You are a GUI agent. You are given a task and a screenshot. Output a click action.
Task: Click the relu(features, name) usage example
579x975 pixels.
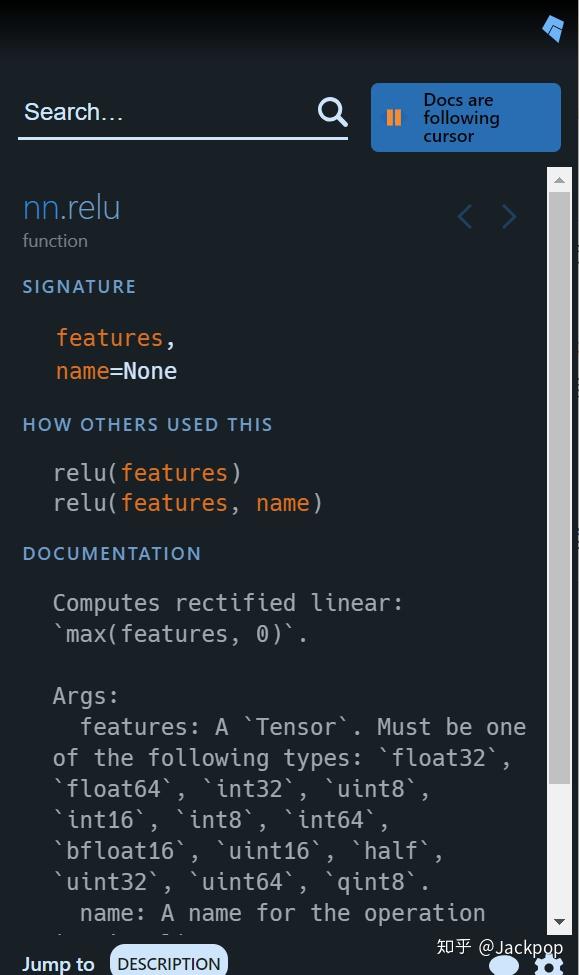point(188,502)
